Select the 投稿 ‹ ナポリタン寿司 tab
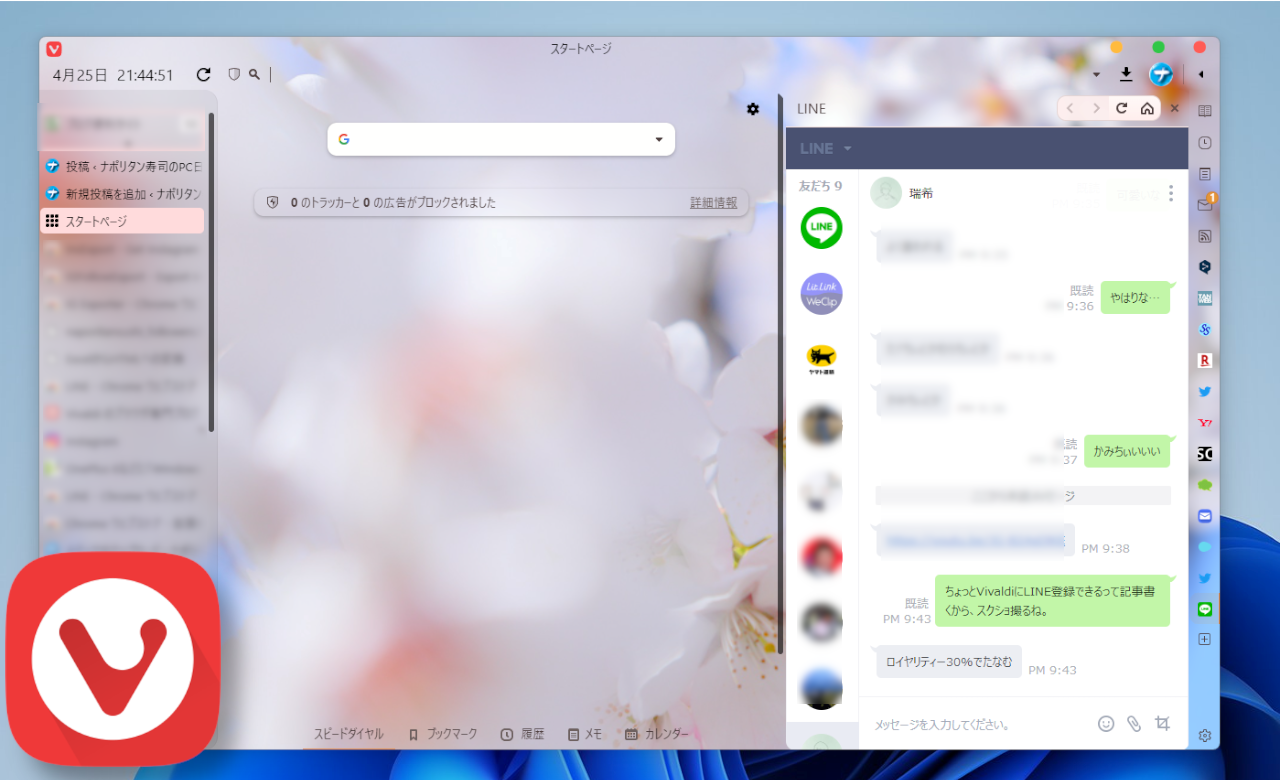 122,166
